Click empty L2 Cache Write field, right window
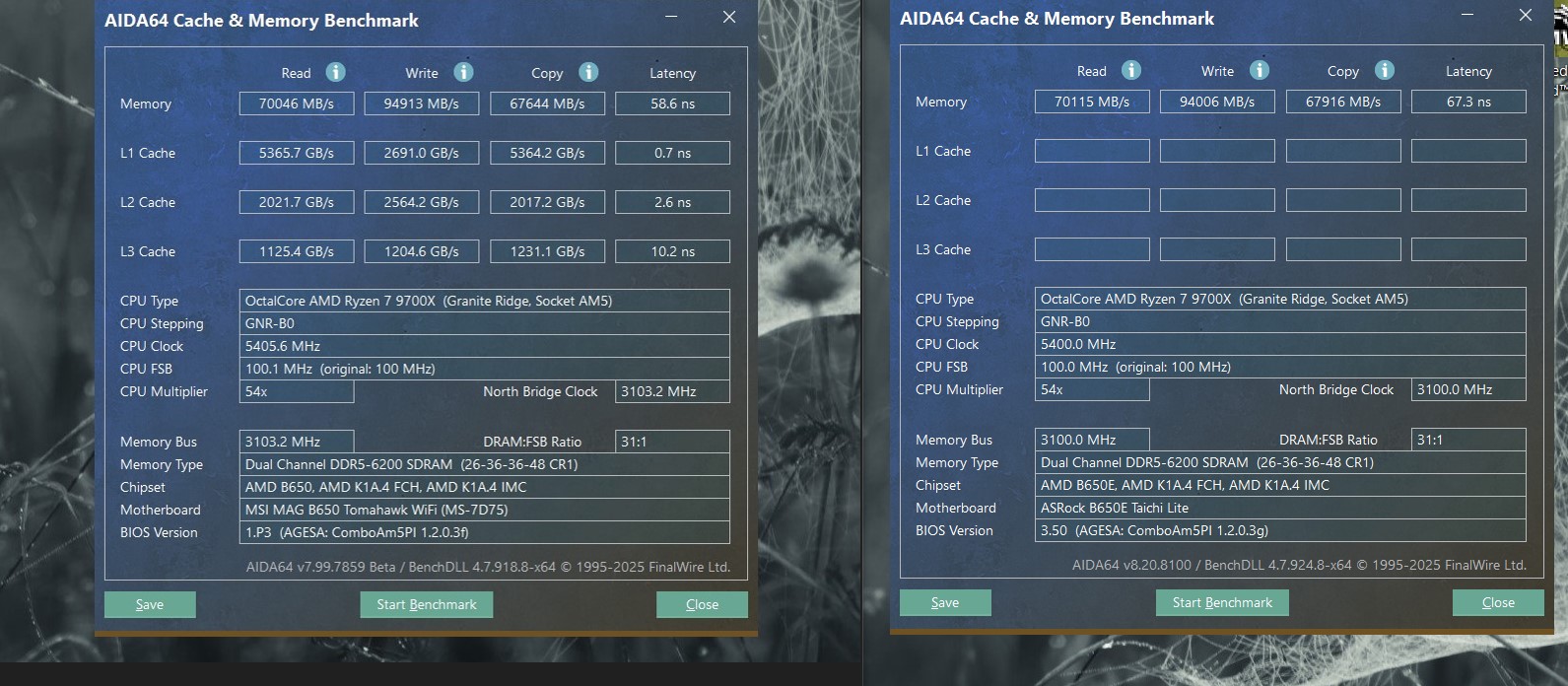Viewport: 1568px width, 686px height. pos(1217,200)
